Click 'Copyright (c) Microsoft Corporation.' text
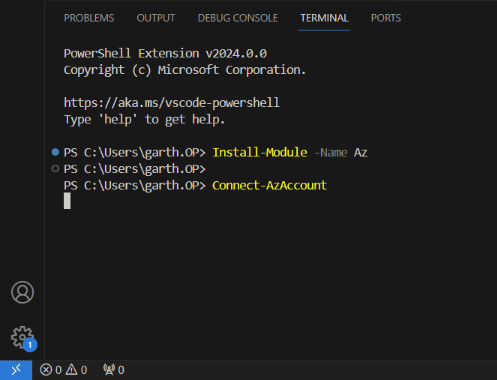Image resolution: width=497 pixels, height=380 pixels. pos(185,70)
